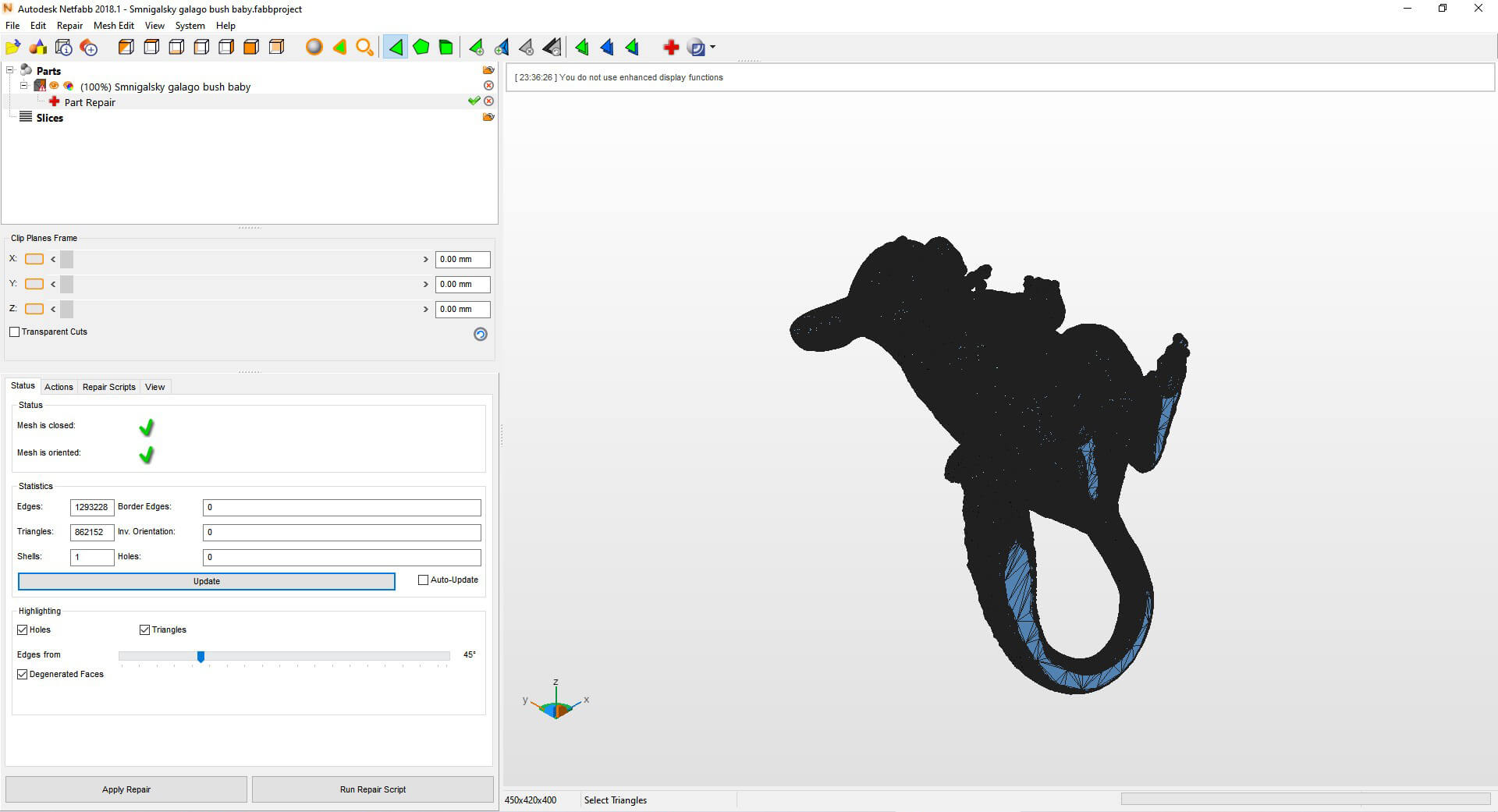The image size is (1498, 812).
Task: Click the Open Project folder icon
Action: tap(13, 48)
